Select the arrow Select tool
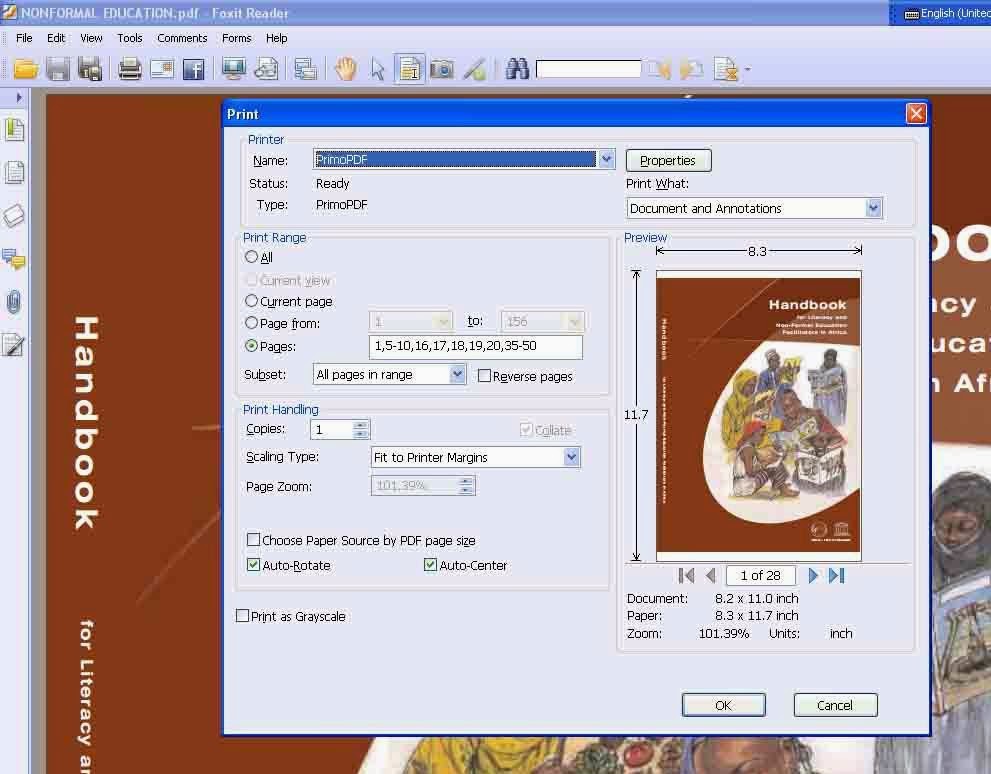 tap(378, 68)
